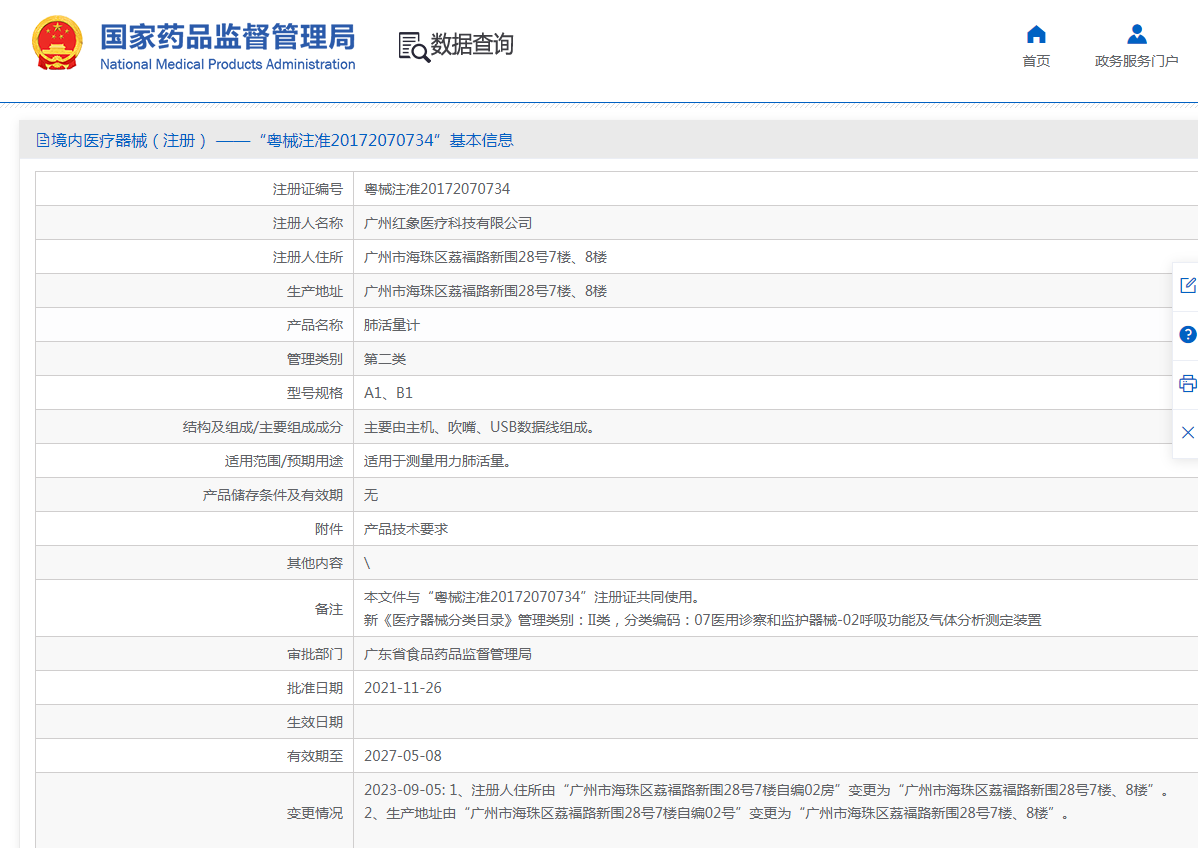Click the 注册证编号 row label
This screenshot has height=848, width=1198.
click(x=307, y=189)
